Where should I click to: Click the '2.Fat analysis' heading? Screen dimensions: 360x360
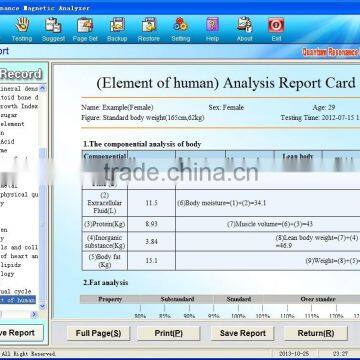pos(106,283)
